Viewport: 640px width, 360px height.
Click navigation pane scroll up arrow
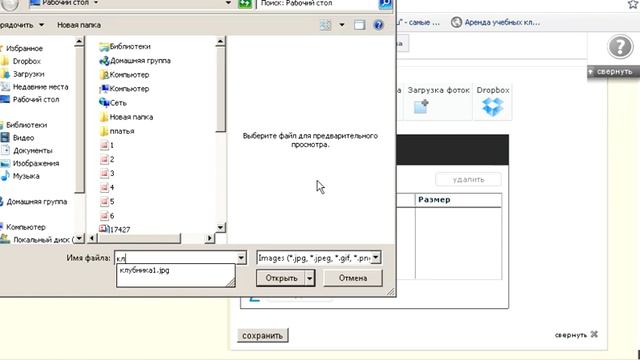tap(79, 41)
